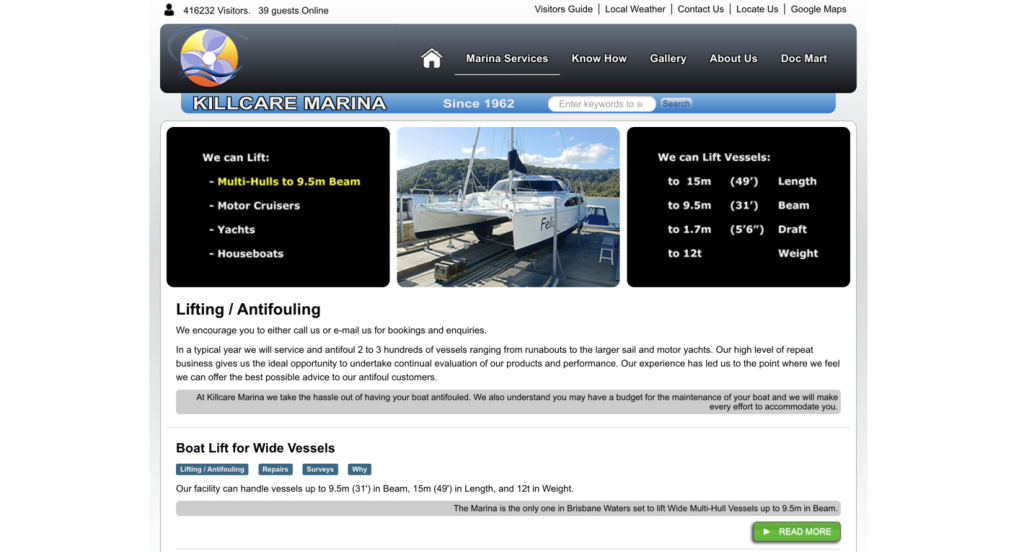Open the Doc Mart menu
Viewport: 1024px width, 552px height.
pyautogui.click(x=804, y=59)
